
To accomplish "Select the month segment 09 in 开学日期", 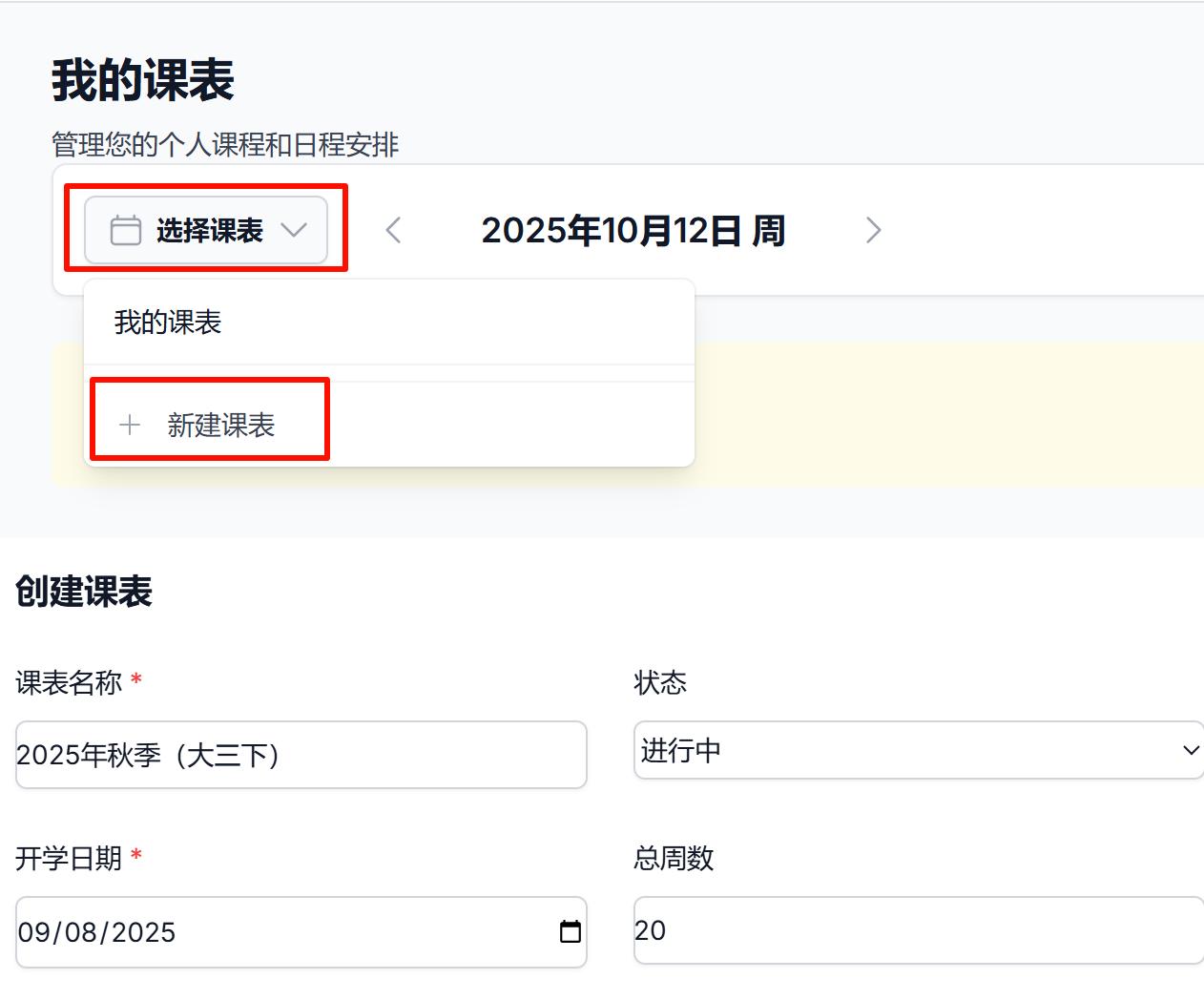I will tap(33, 932).
